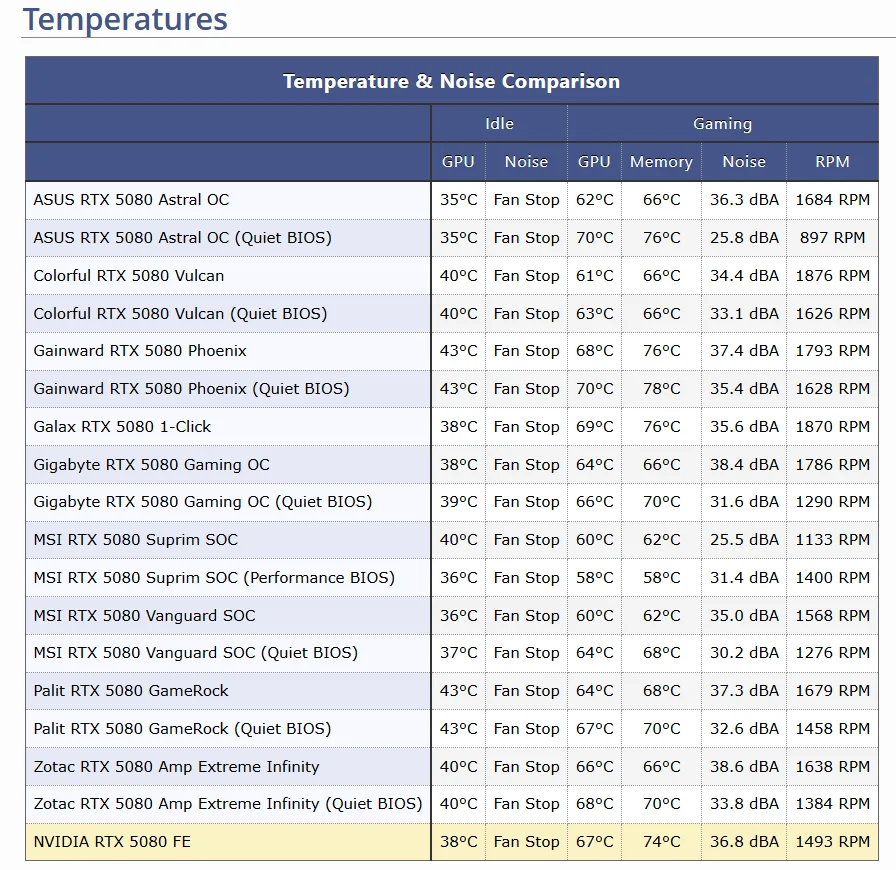This screenshot has width=896, height=870.
Task: Click the Galax RTX 5080 1-Click row name
Action: tap(122, 427)
